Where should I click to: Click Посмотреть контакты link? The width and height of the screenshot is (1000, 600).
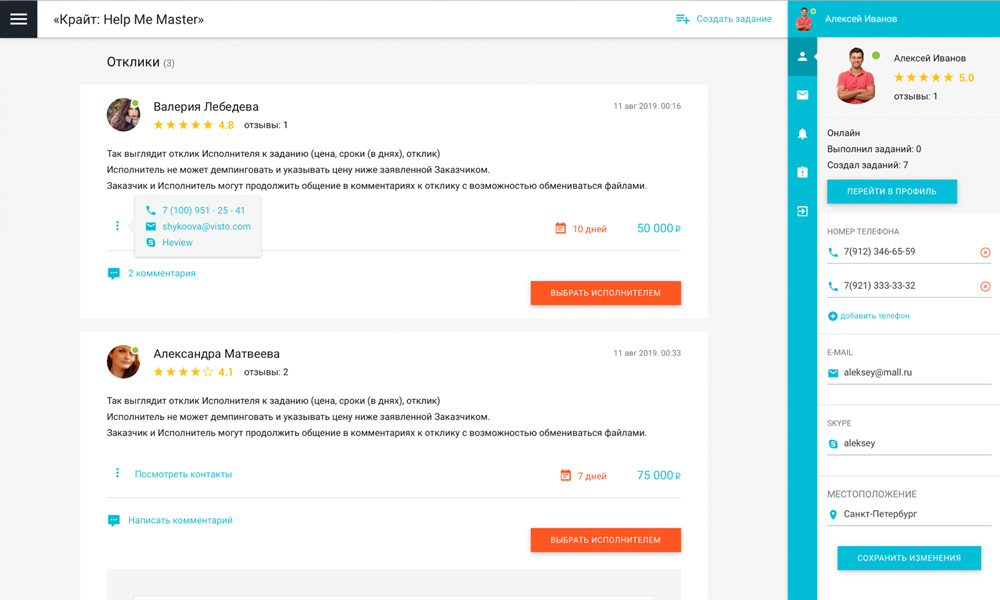[183, 474]
